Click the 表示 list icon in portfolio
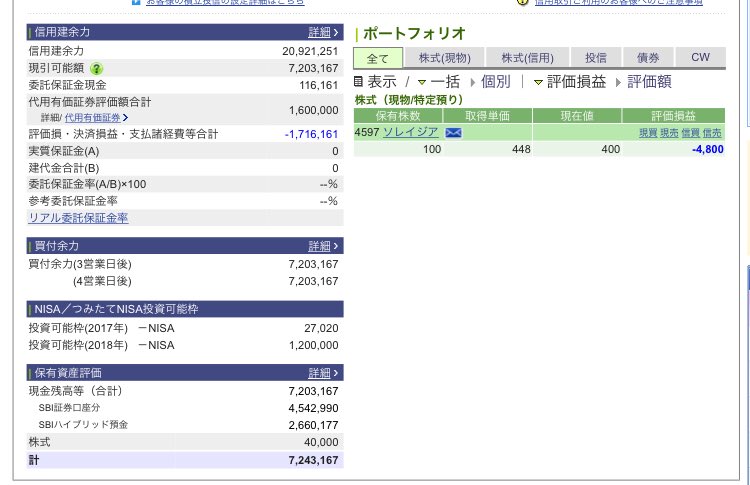Image resolution: width=750 pixels, height=485 pixels. coord(358,82)
